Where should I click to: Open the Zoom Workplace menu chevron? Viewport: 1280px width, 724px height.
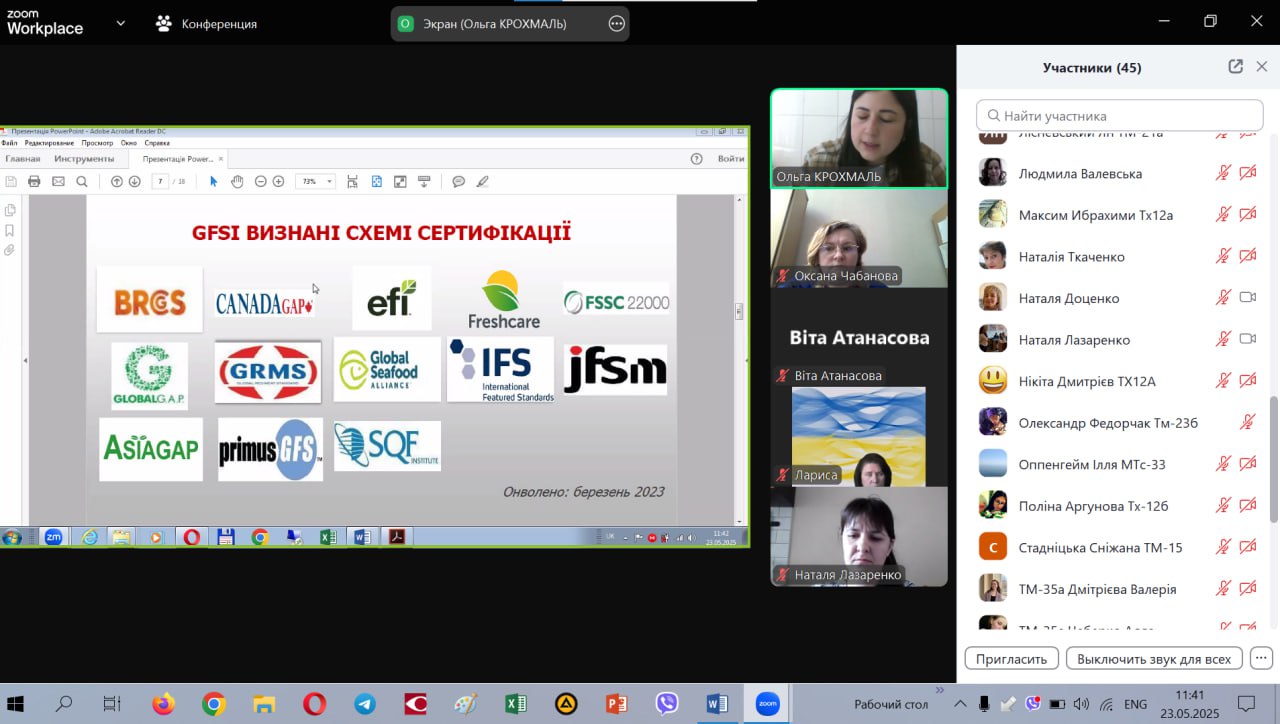click(120, 23)
